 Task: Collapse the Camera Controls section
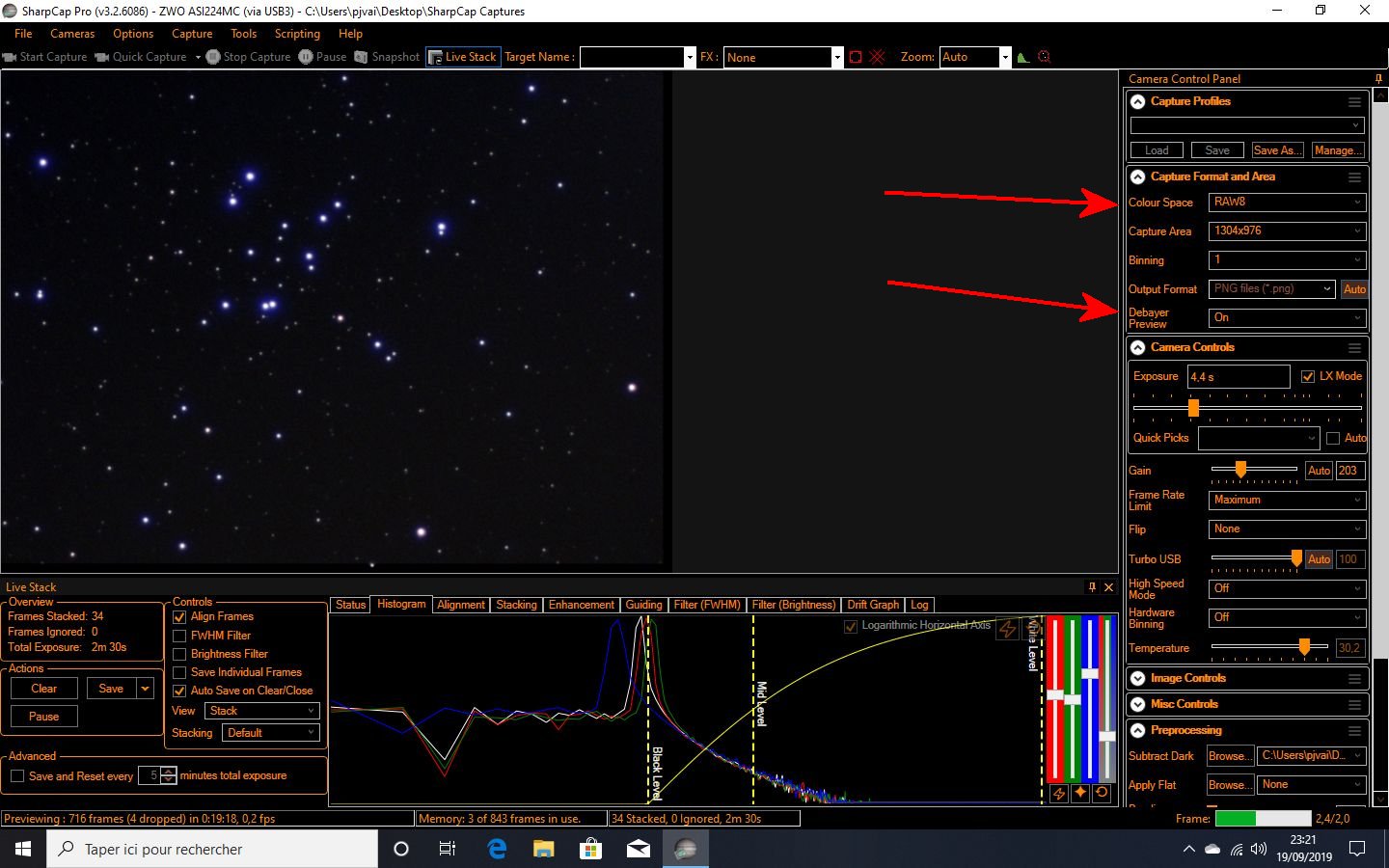(1138, 347)
